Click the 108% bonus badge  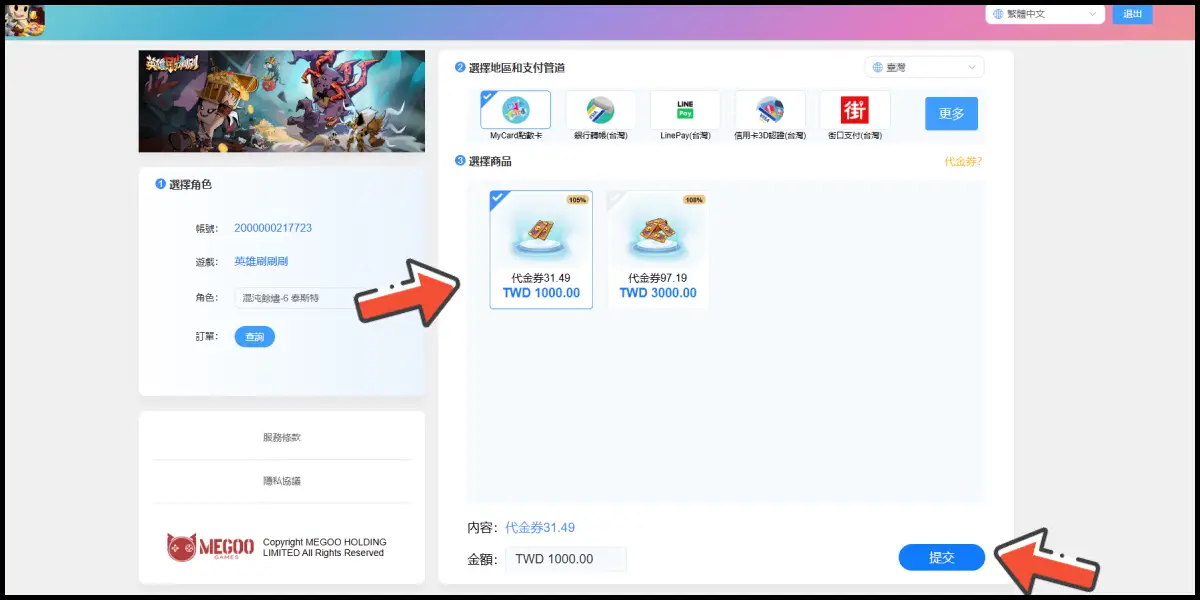pyautogui.click(x=694, y=200)
